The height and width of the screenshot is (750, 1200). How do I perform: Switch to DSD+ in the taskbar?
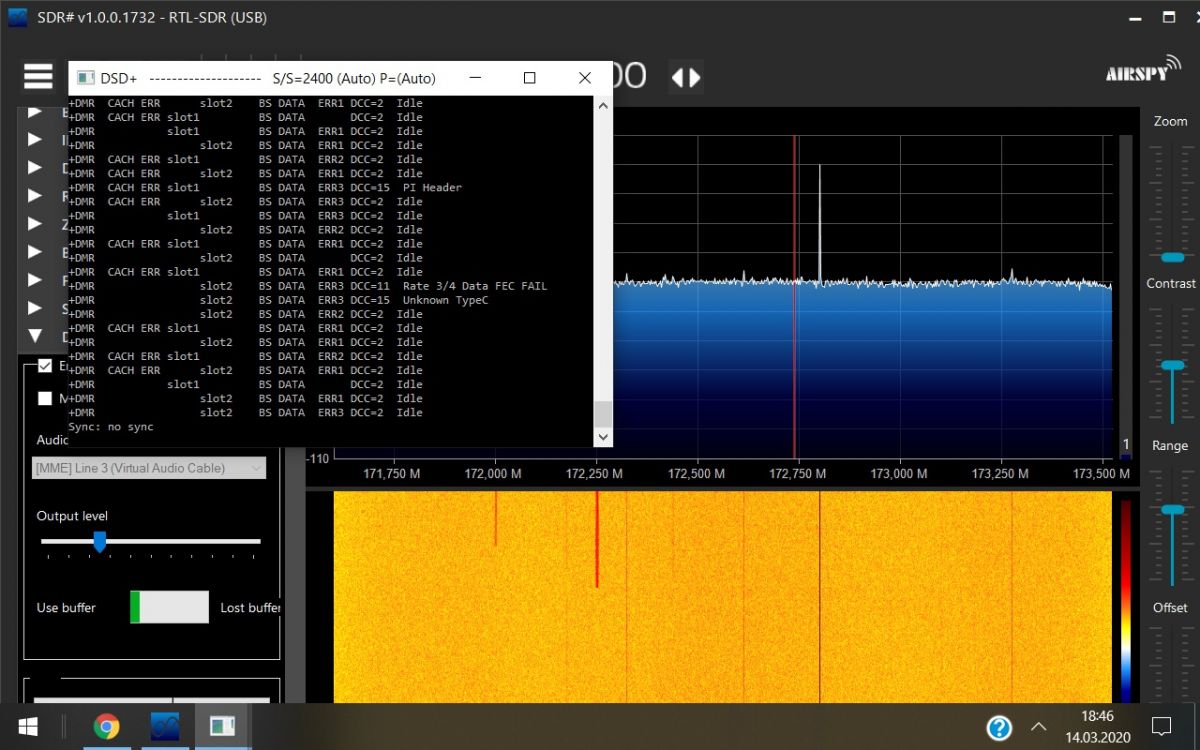[221, 726]
